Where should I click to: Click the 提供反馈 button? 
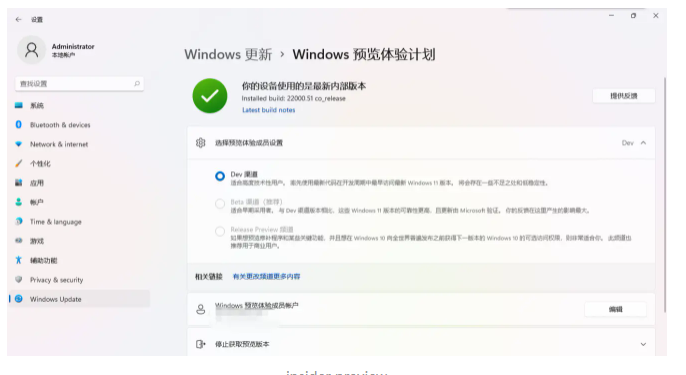coord(623,96)
